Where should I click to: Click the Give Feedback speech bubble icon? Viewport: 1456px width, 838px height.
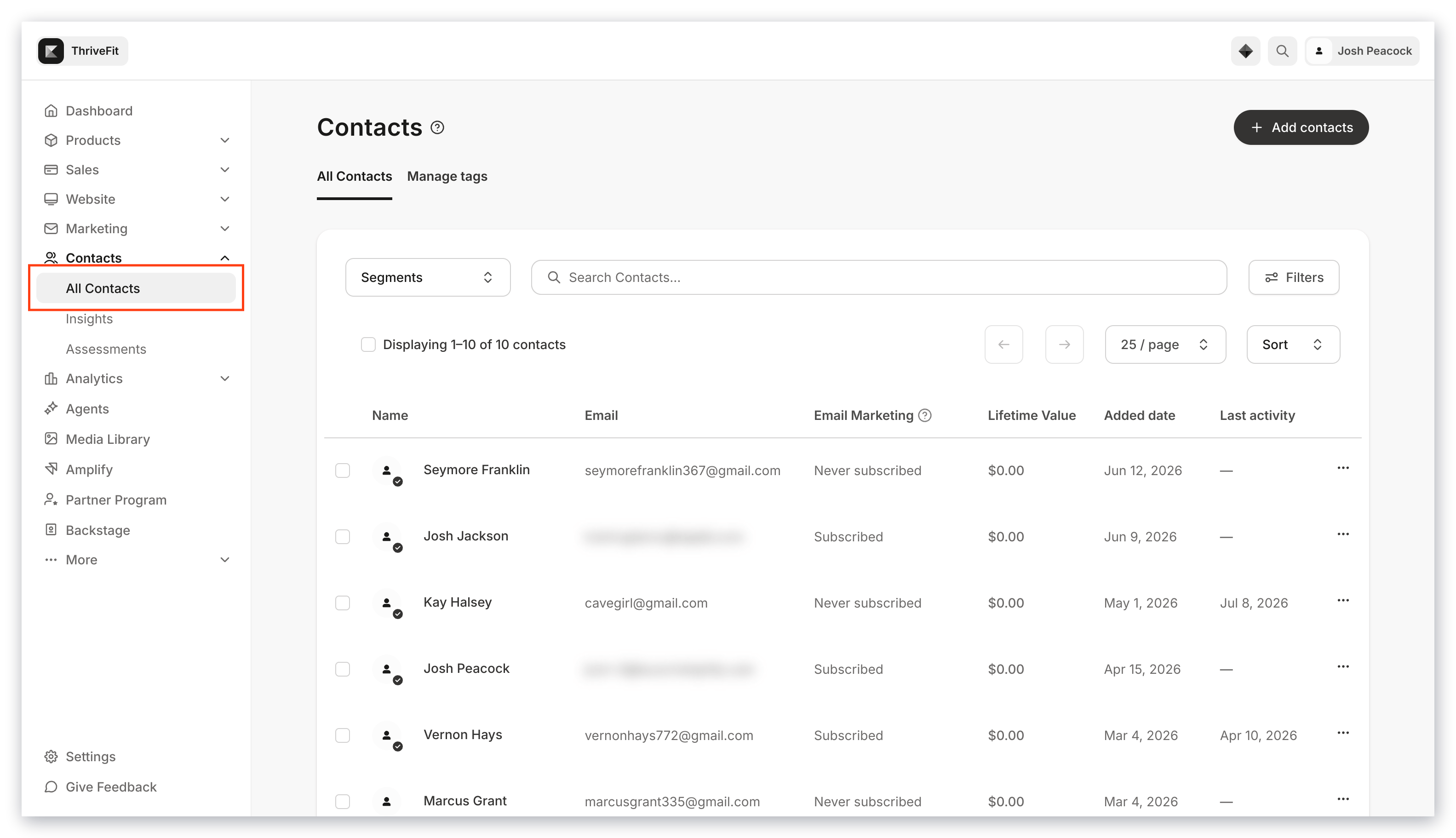point(51,787)
